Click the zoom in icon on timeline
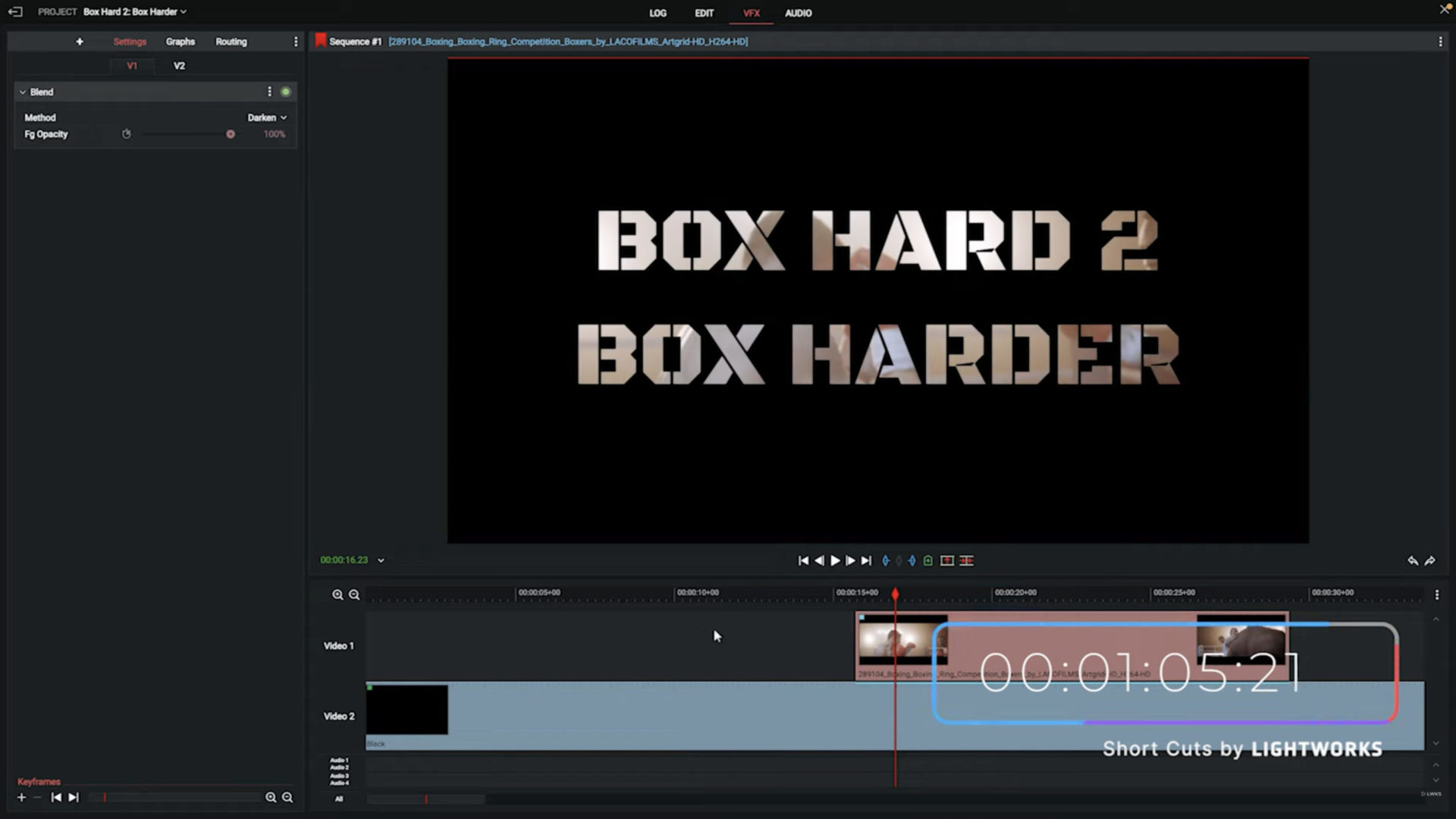 pos(338,594)
